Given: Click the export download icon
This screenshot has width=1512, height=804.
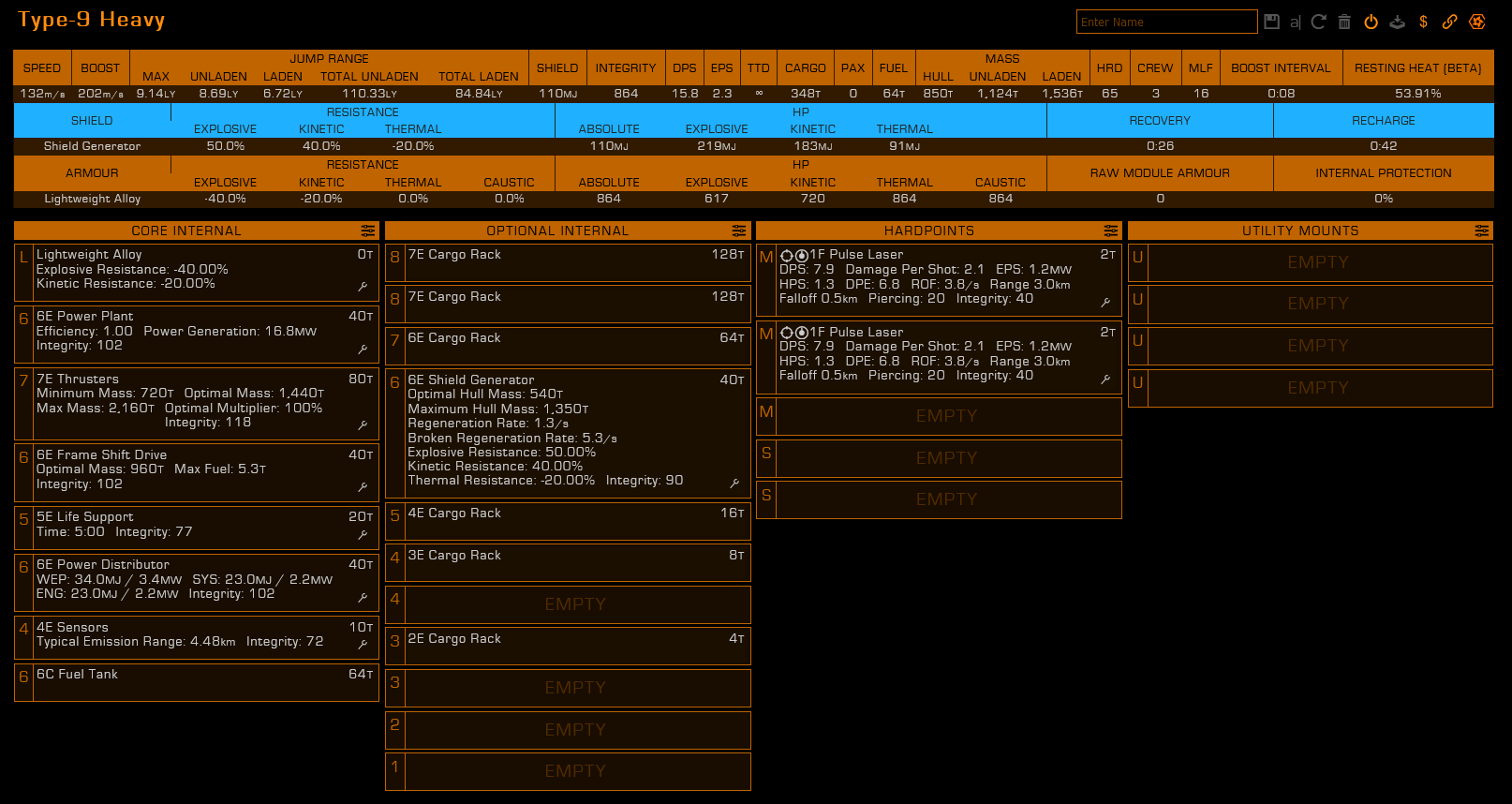Looking at the screenshot, I should (x=1397, y=22).
